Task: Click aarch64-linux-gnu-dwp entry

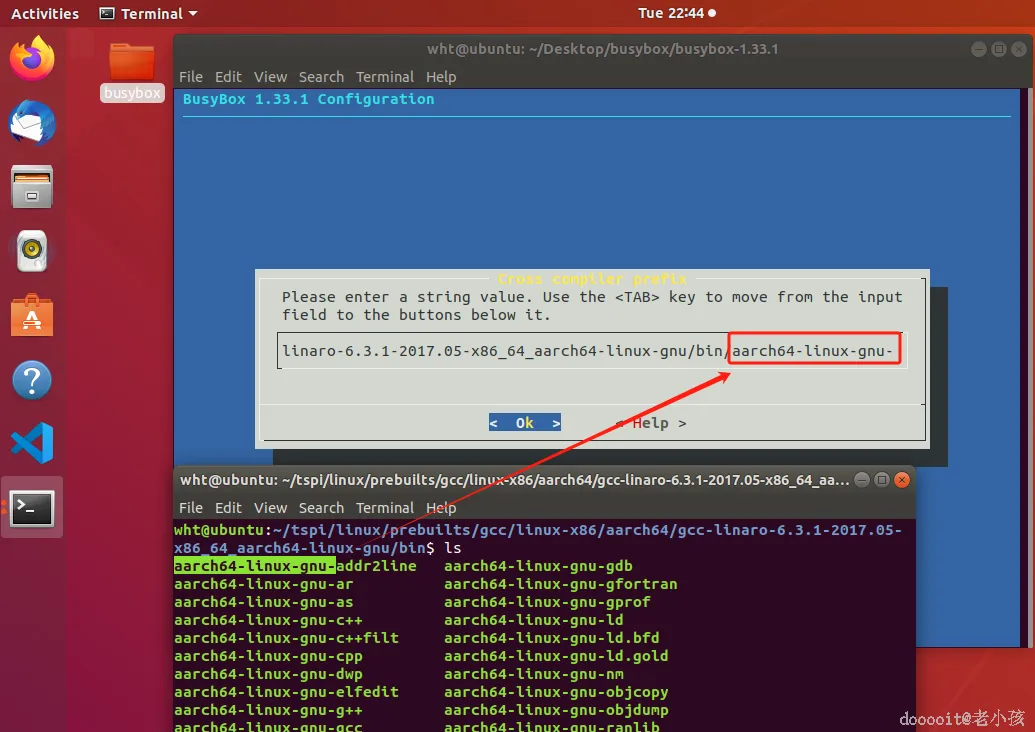Action: [x=268, y=674]
